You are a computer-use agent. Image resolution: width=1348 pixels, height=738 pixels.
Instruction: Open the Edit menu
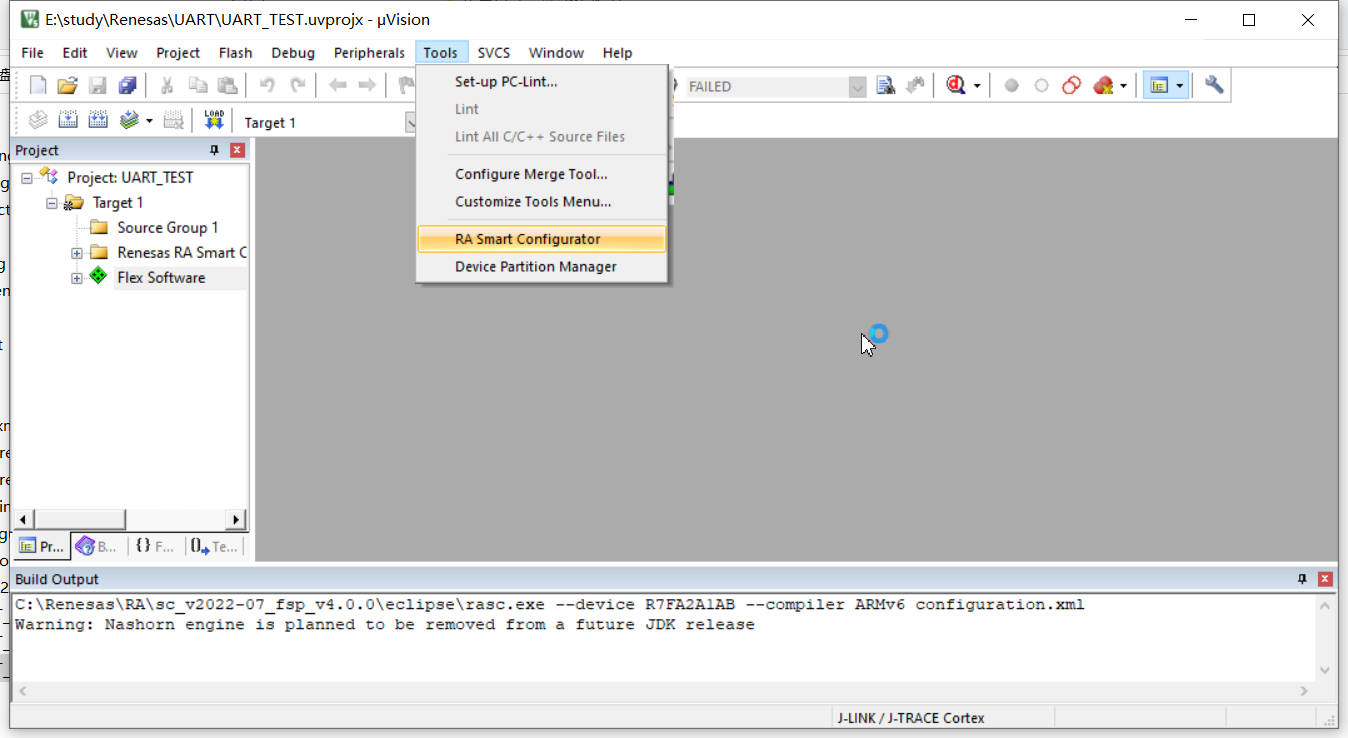pyautogui.click(x=75, y=53)
